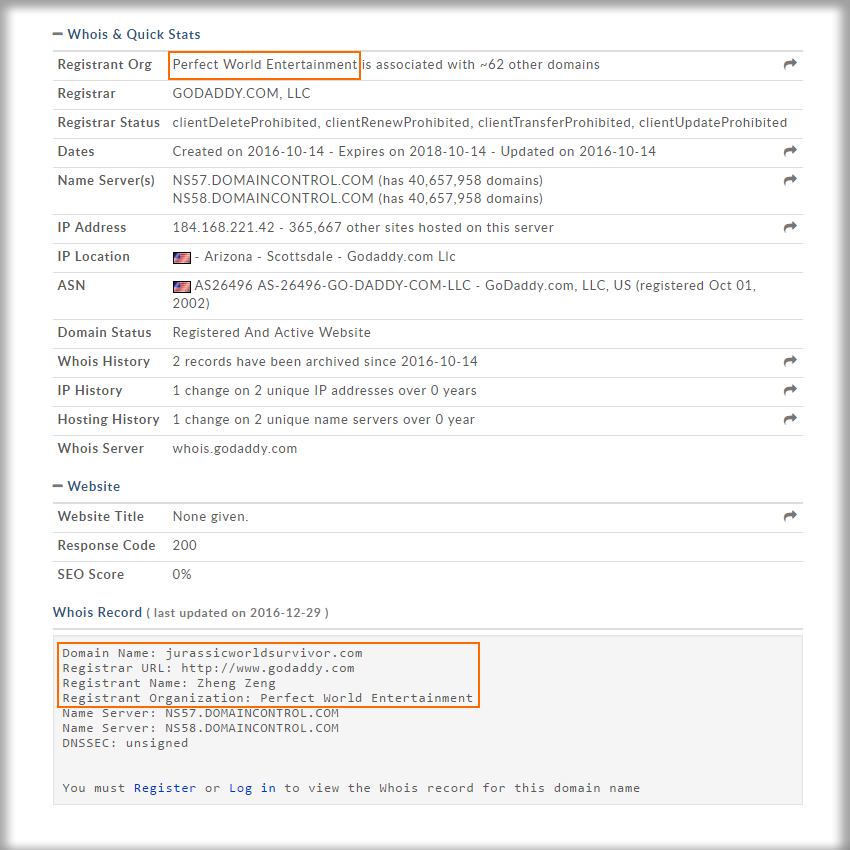Image resolution: width=850 pixels, height=850 pixels.
Task: Click the Name Server(s) row arrow icon
Action: [x=790, y=181]
